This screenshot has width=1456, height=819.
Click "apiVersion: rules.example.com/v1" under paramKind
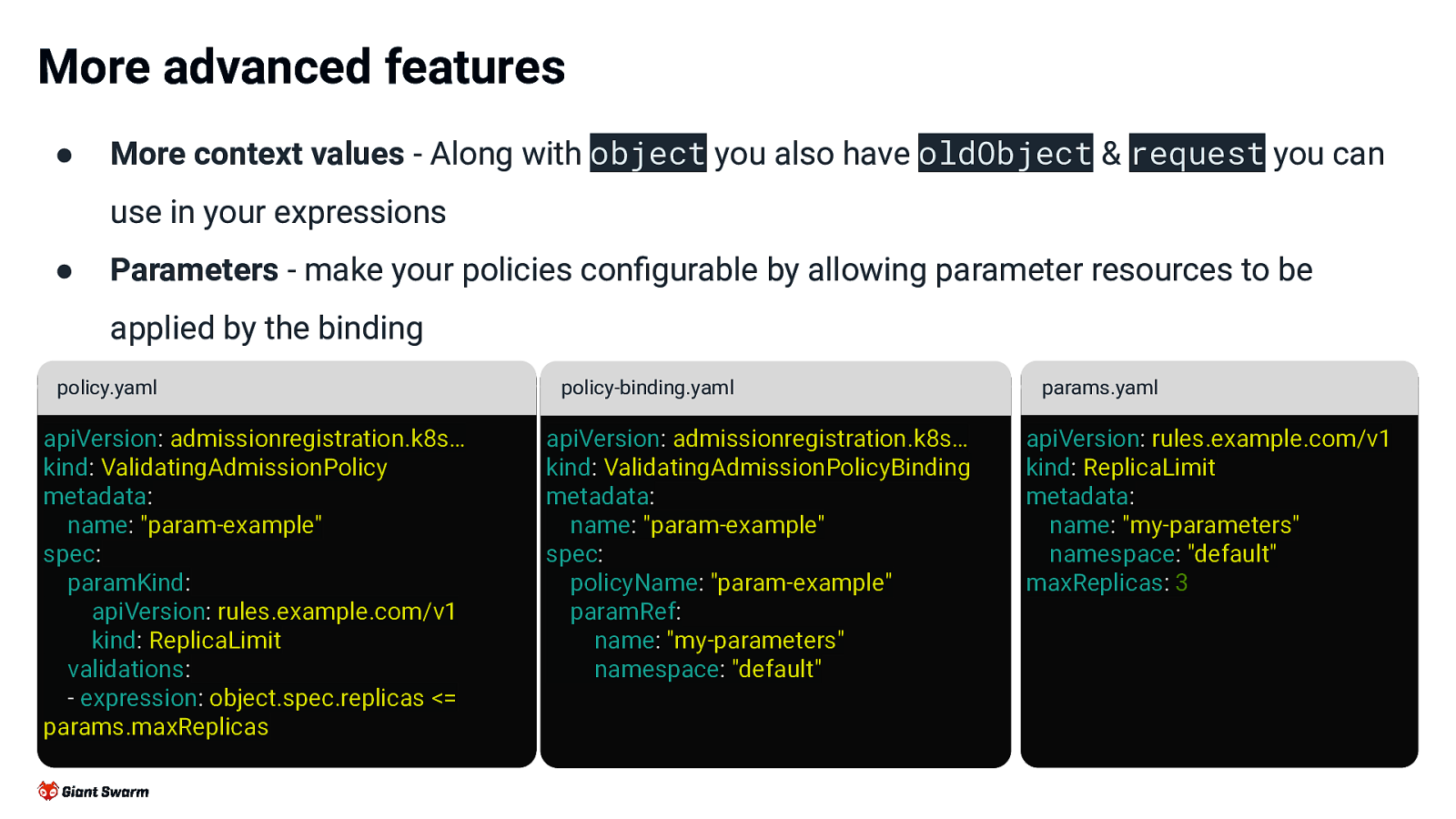[274, 612]
